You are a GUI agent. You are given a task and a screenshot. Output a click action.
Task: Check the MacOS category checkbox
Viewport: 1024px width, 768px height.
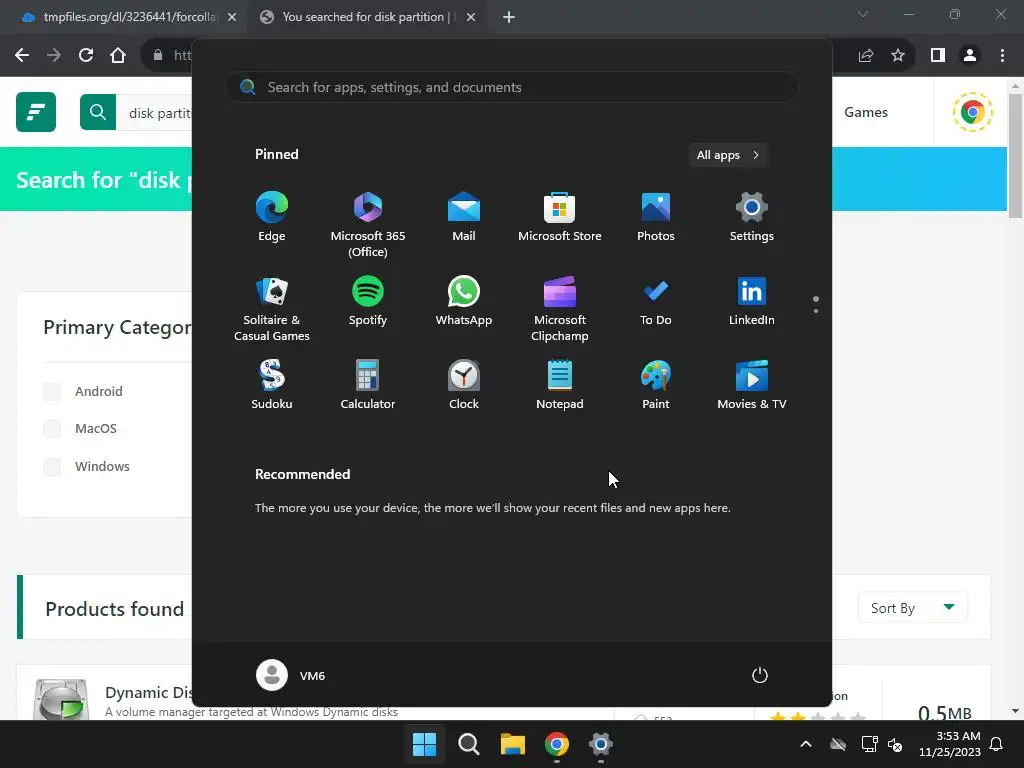[x=52, y=428]
